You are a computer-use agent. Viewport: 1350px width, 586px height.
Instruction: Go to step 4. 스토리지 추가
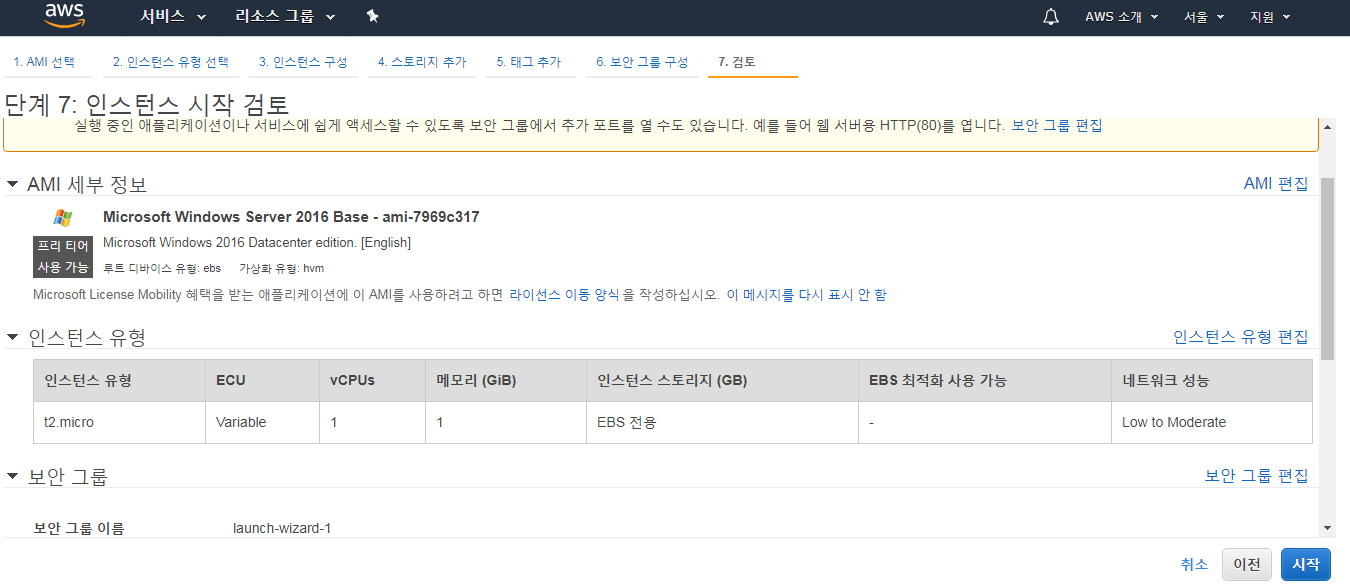click(x=422, y=62)
